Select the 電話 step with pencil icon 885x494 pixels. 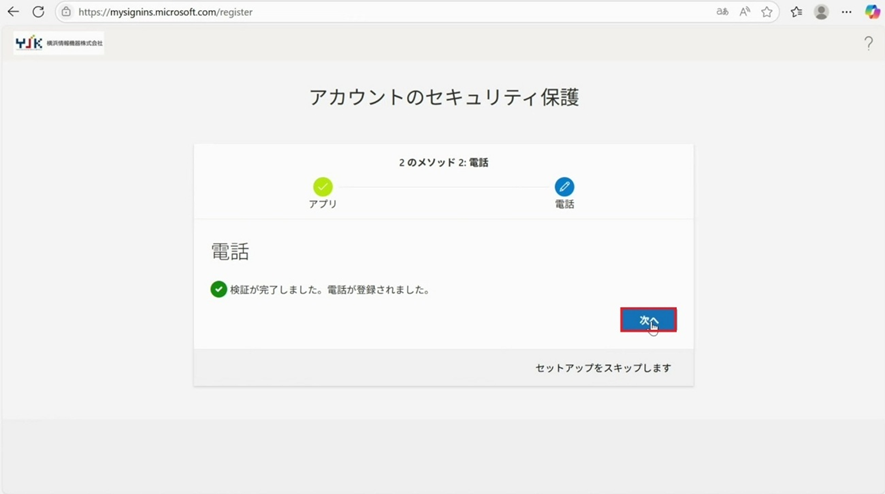click(564, 187)
